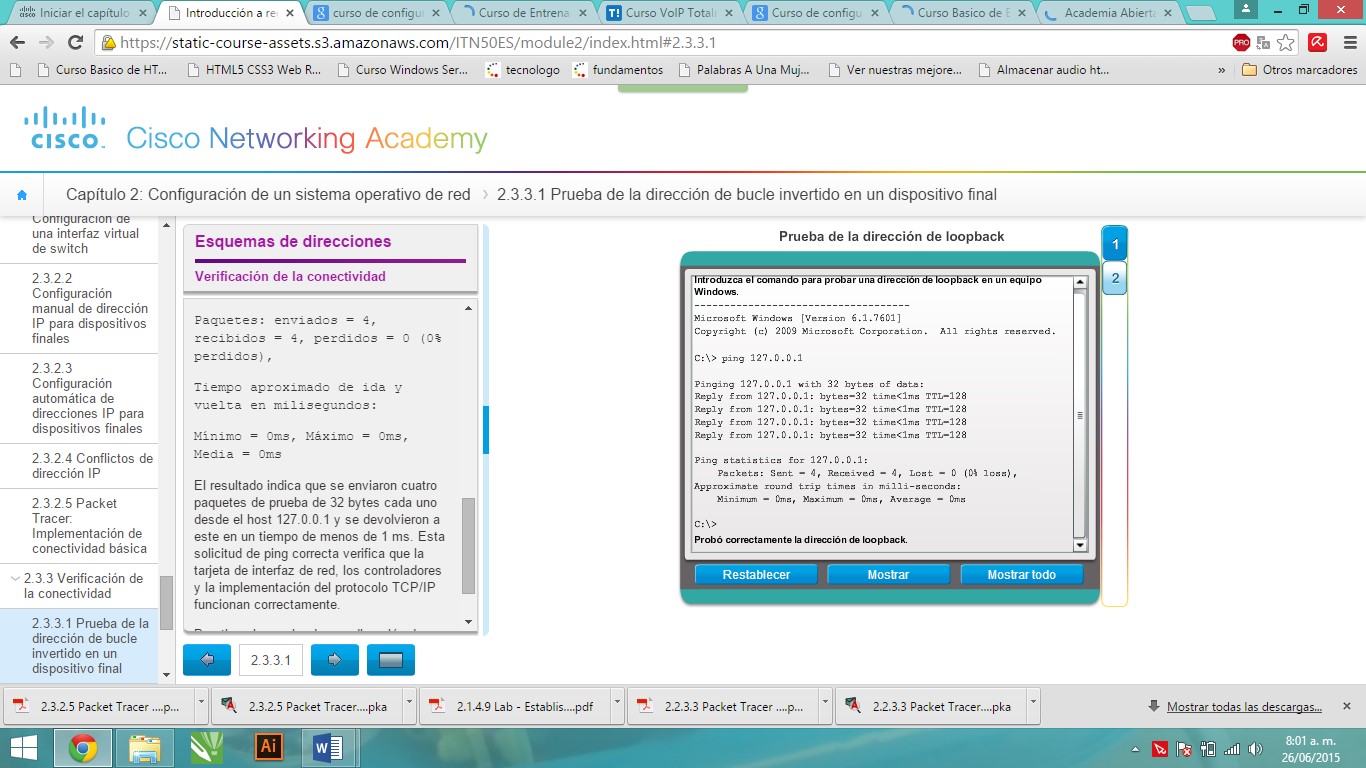Image resolution: width=1366 pixels, height=768 pixels.
Task: Select the previous-page back arrow in course navigation
Action: (x=206, y=659)
